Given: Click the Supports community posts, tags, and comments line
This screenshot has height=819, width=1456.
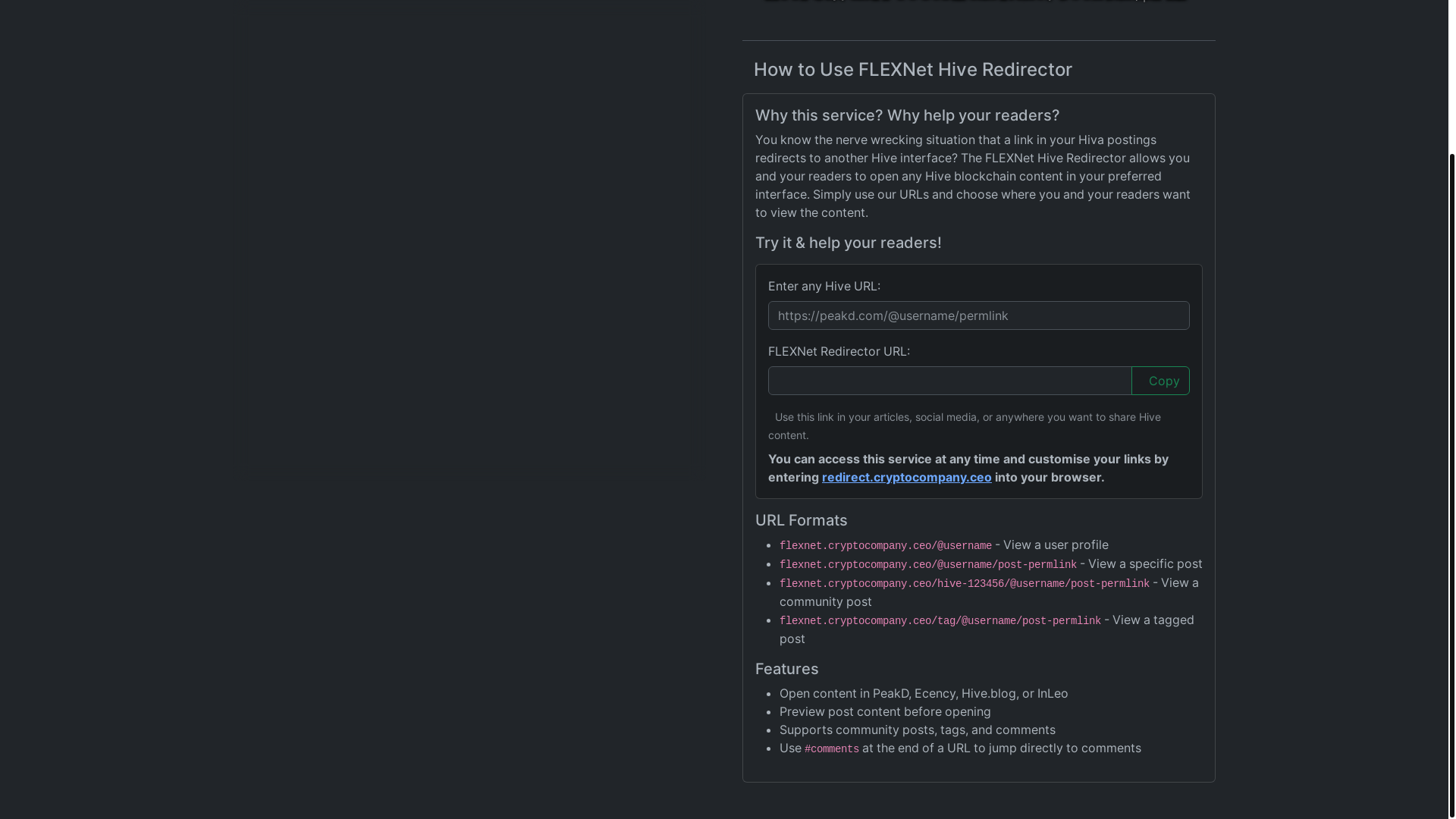Looking at the screenshot, I should click(917, 730).
